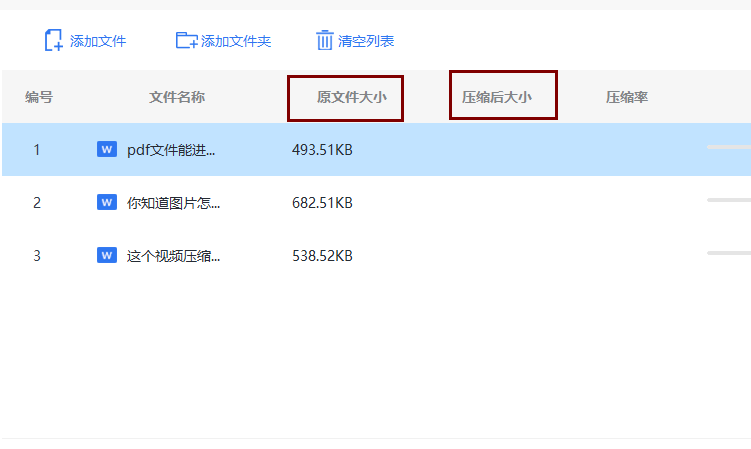751x449 pixels.
Task: Click the 清空列表 label
Action: tap(366, 41)
